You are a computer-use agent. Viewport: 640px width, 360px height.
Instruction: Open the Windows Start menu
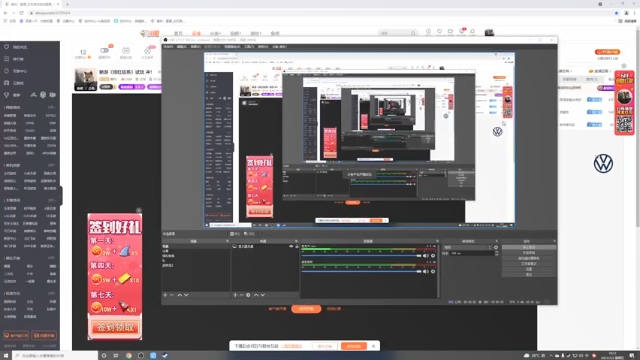[6, 356]
